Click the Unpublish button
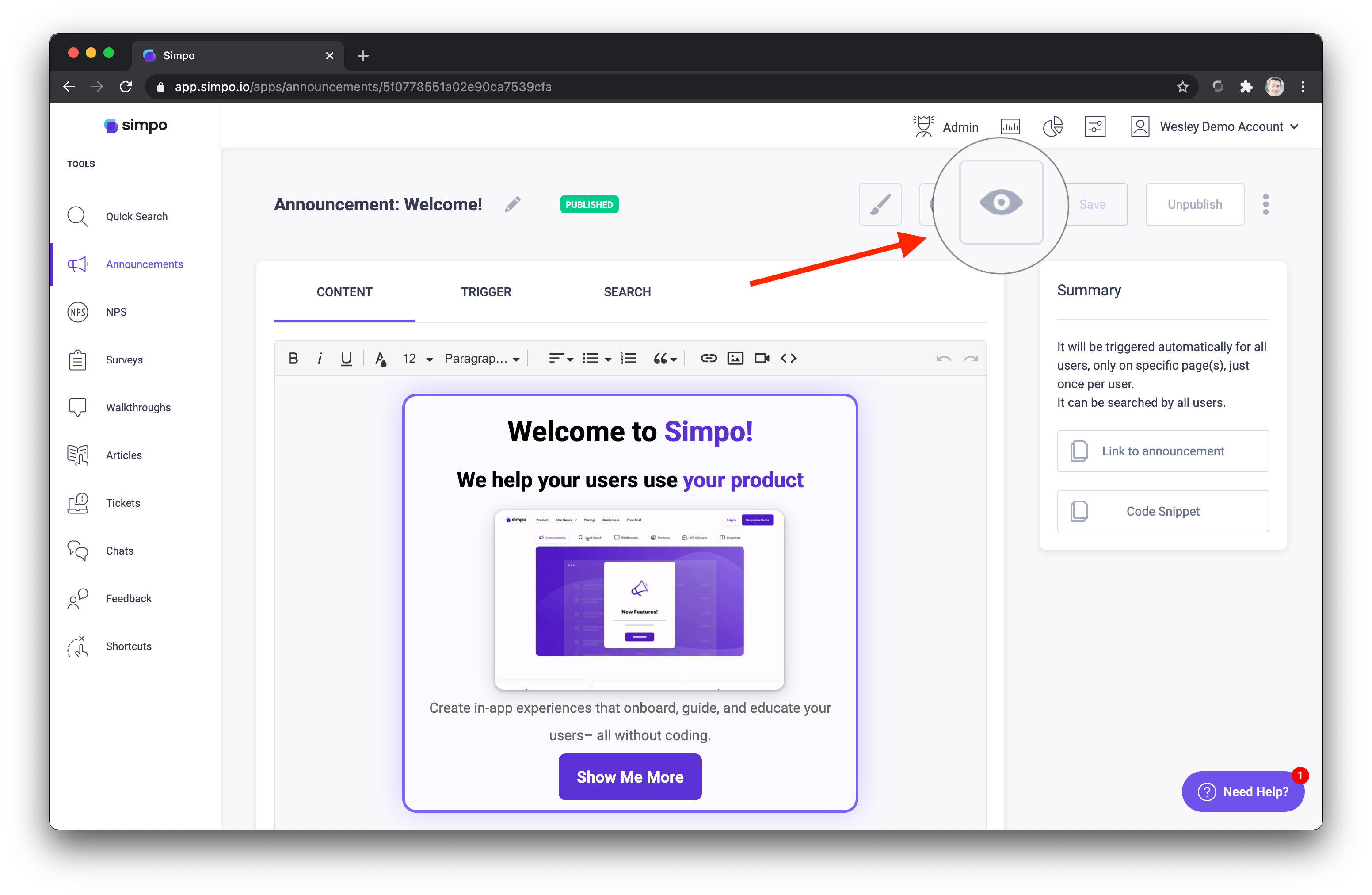The height and width of the screenshot is (895, 1372). pos(1194,204)
